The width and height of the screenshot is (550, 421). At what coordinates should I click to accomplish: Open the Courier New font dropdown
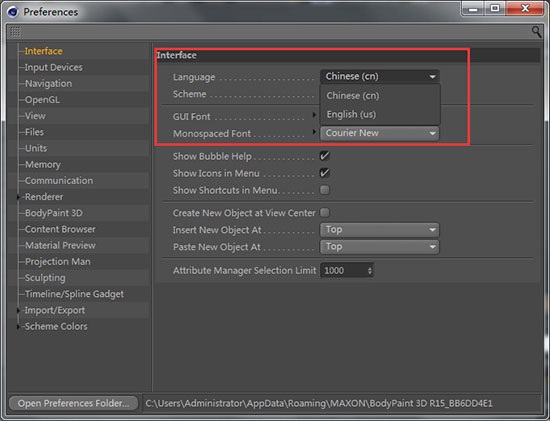click(380, 133)
